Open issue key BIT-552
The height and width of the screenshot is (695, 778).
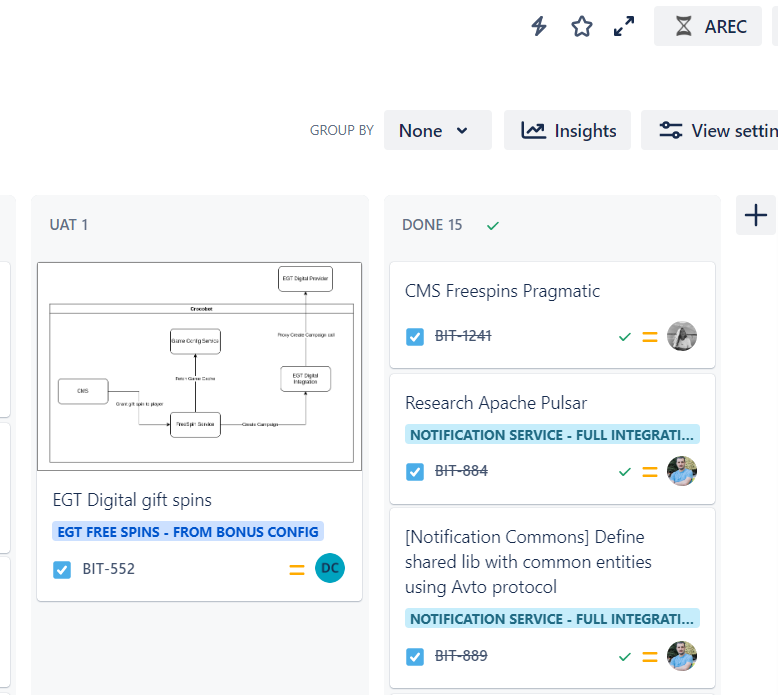(109, 569)
